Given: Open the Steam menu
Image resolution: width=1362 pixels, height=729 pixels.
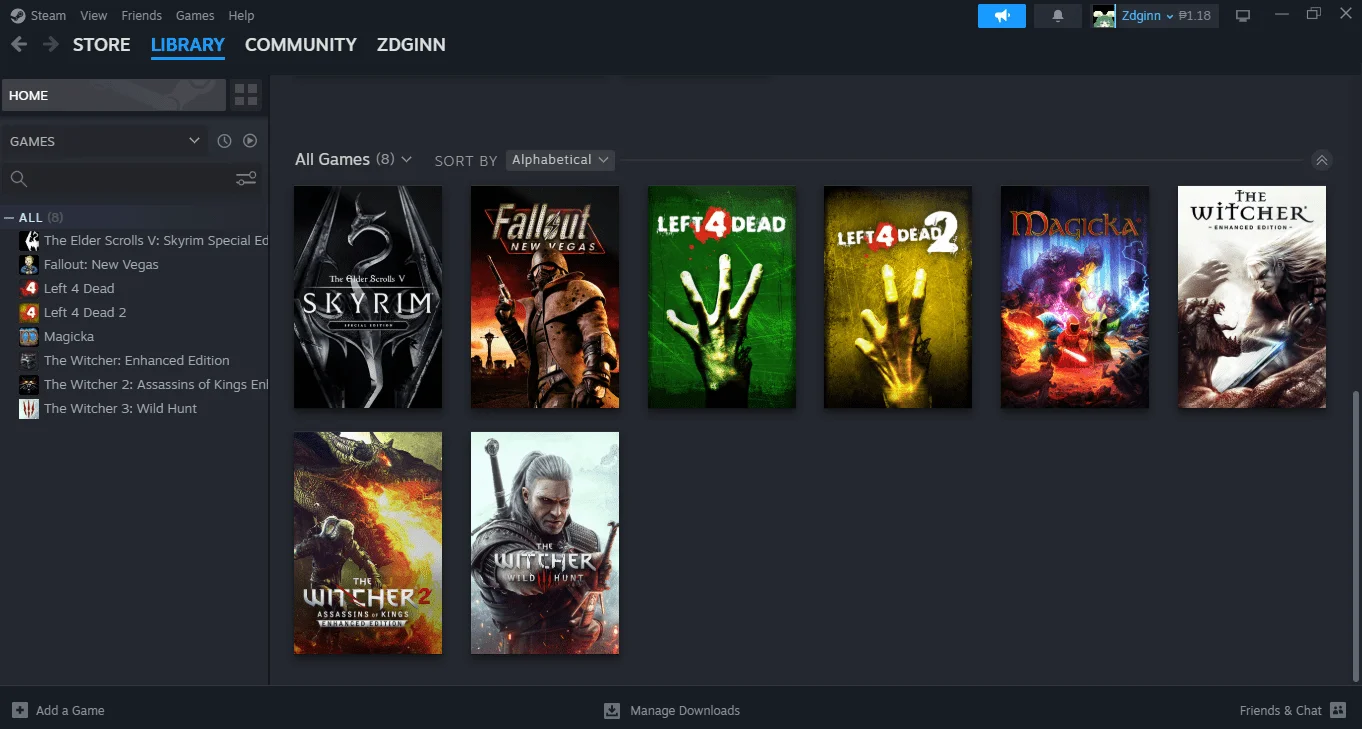Looking at the screenshot, I should tap(48, 16).
